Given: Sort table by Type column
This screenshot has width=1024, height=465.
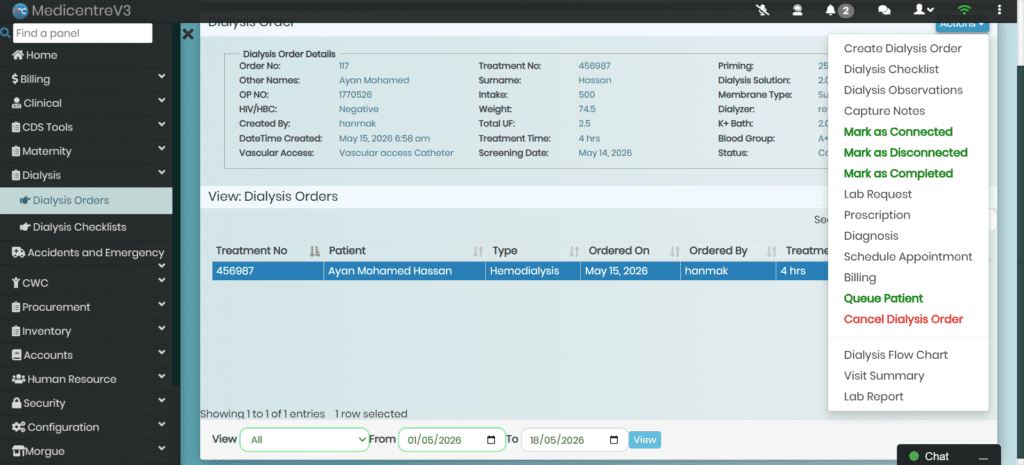Looking at the screenshot, I should click(533, 251).
